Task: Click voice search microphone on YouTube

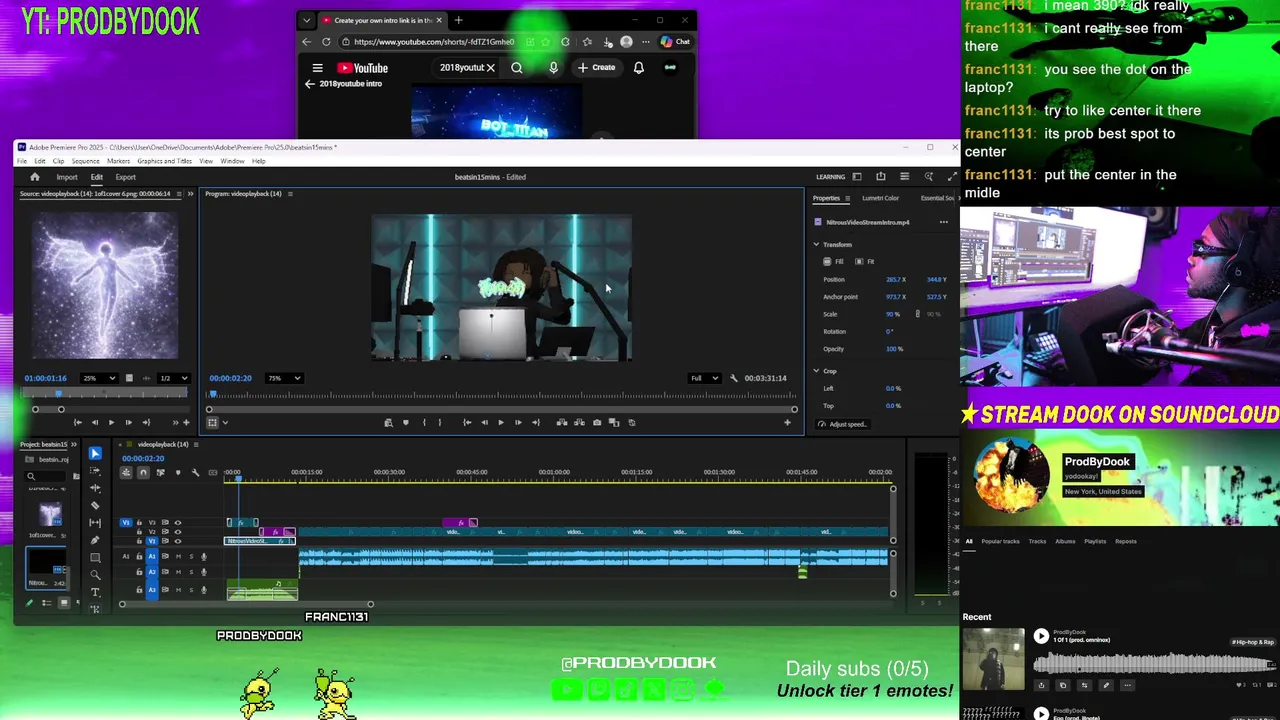Action: pyautogui.click(x=553, y=68)
